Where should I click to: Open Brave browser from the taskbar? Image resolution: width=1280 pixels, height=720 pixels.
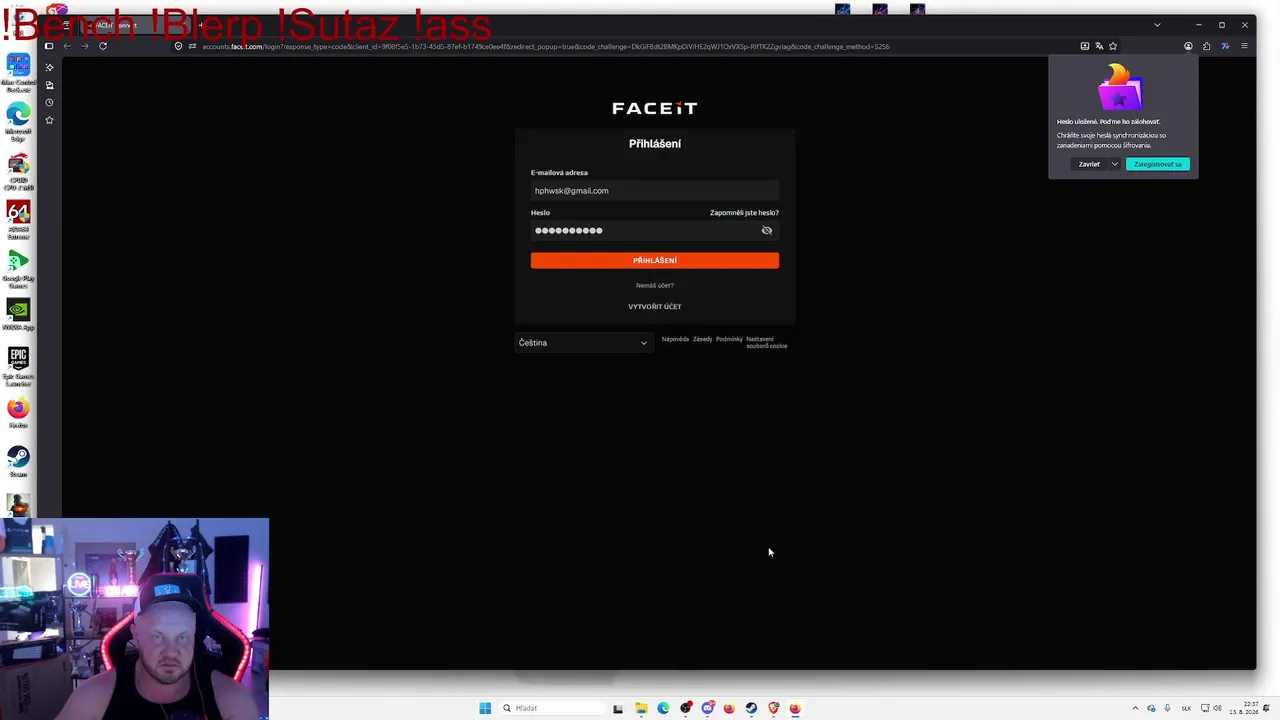pos(773,708)
